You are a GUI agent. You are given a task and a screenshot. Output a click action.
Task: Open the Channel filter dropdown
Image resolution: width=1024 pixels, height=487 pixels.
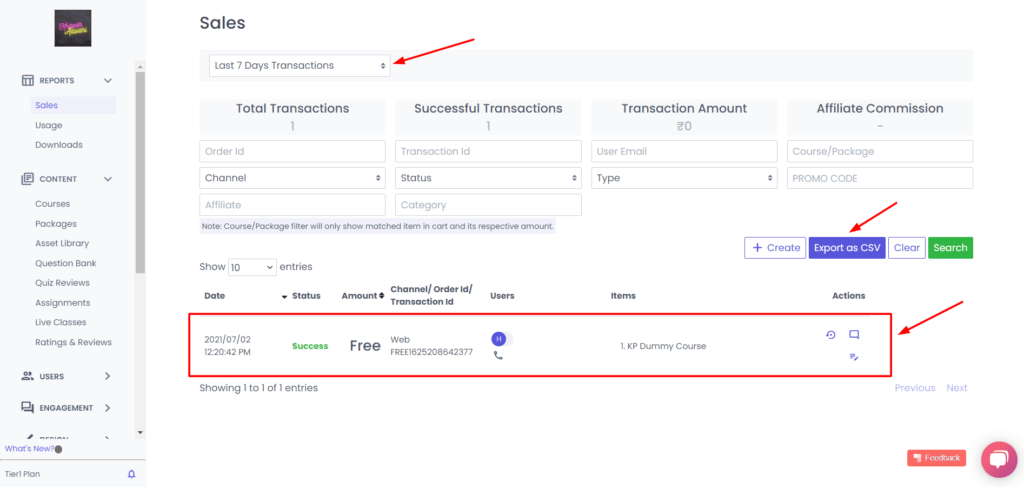pos(292,178)
